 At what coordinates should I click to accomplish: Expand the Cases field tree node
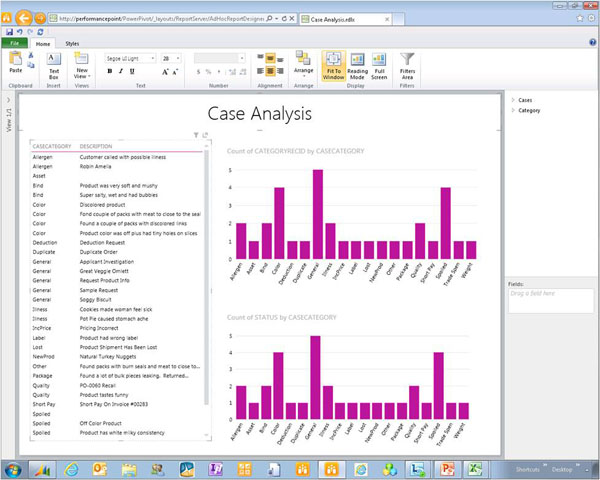pos(513,100)
